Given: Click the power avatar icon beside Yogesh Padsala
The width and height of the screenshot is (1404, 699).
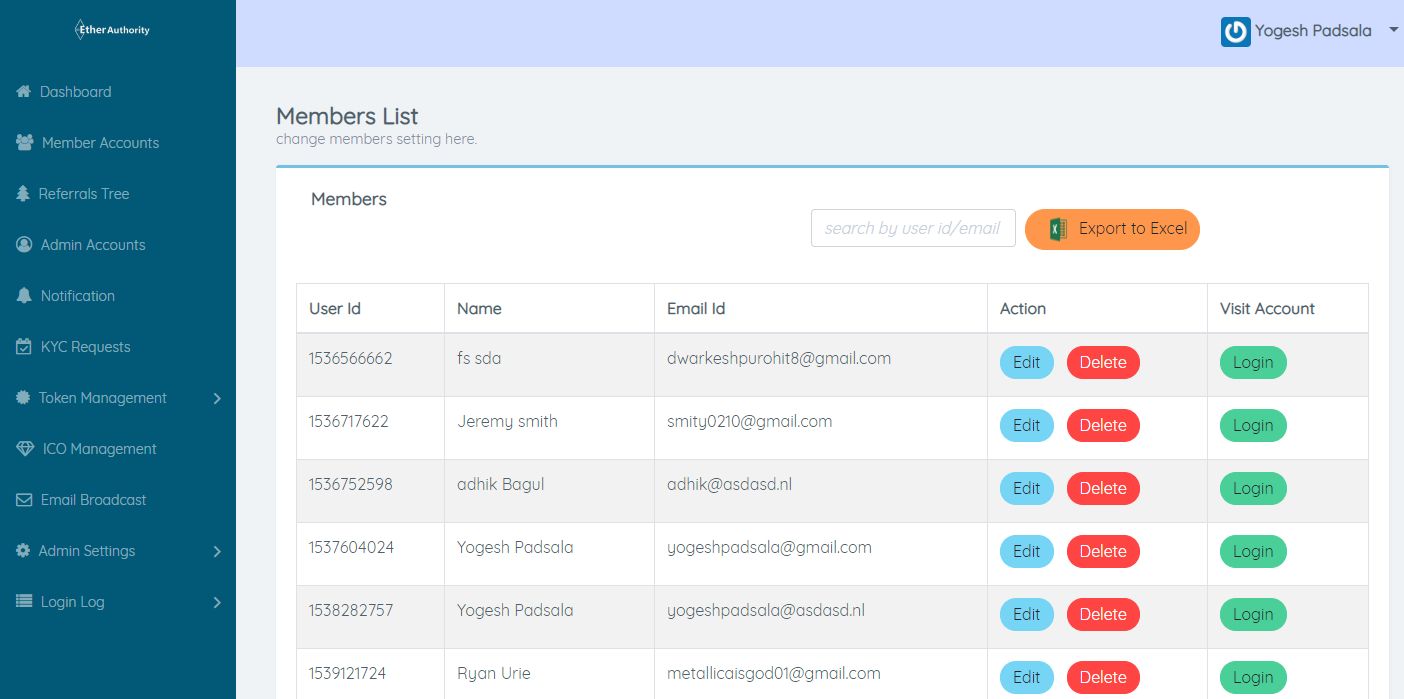Looking at the screenshot, I should pos(1235,32).
